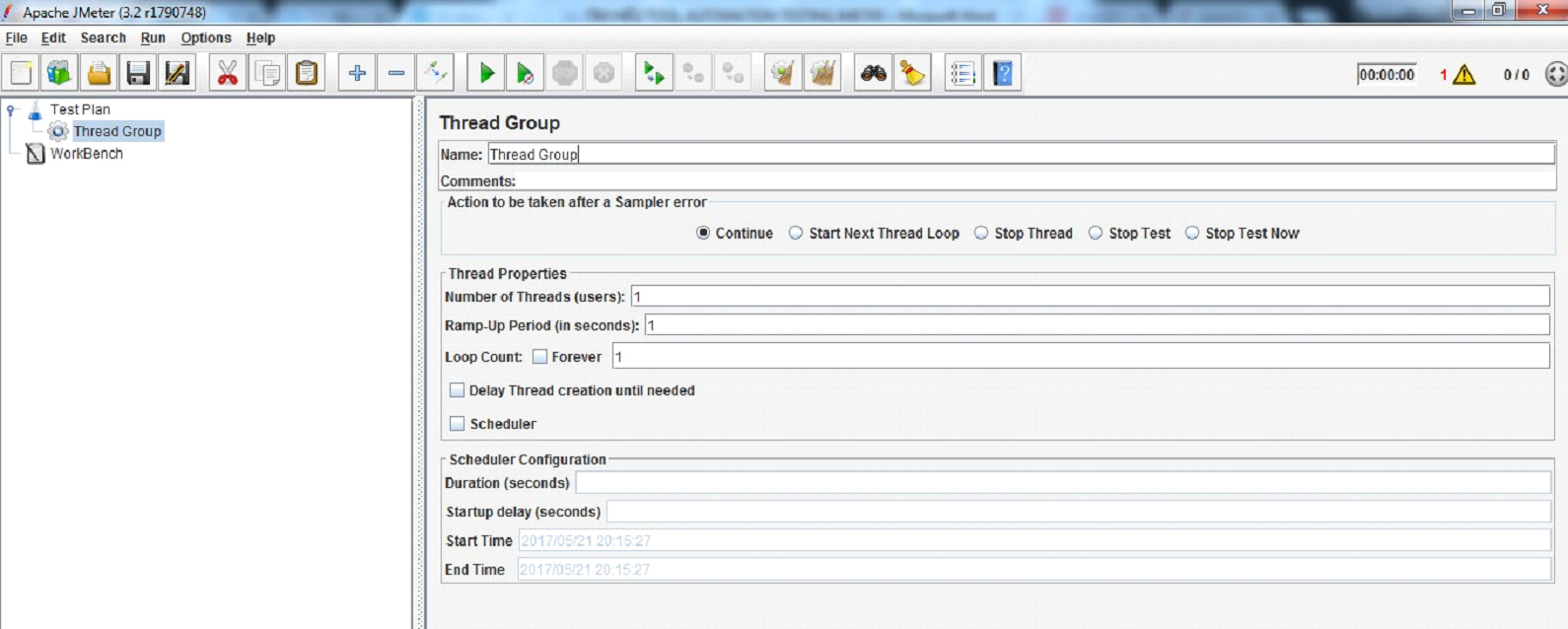1568x629 pixels.
Task: Click the Duration (seconds) field
Action: [x=1063, y=483]
